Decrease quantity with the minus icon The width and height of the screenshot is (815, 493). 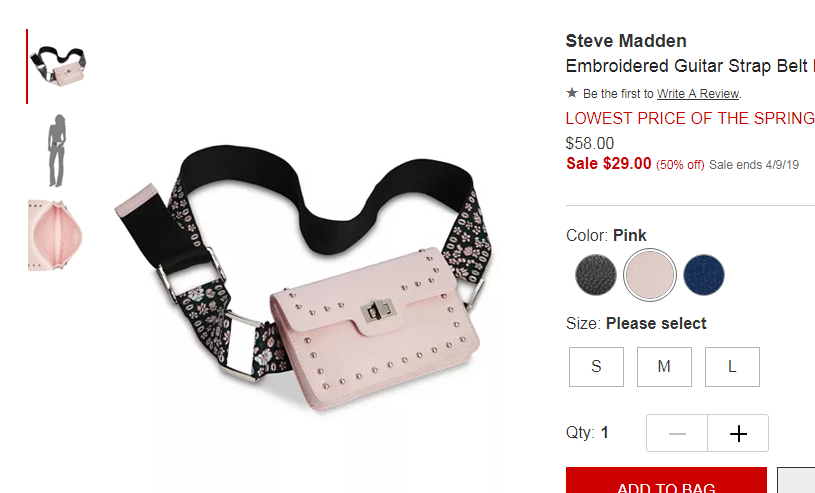[x=677, y=433]
